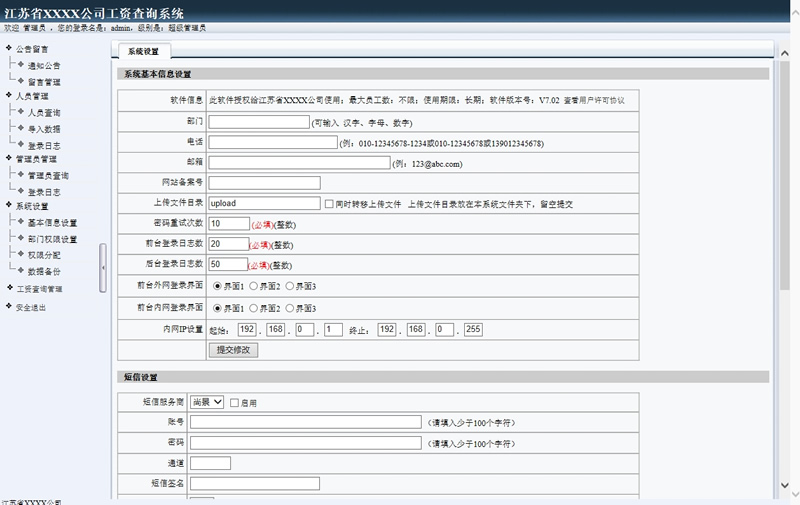The height and width of the screenshot is (505, 800).
Task: Select 界面2 for 前台外网登录界面
Action: pyautogui.click(x=253, y=286)
